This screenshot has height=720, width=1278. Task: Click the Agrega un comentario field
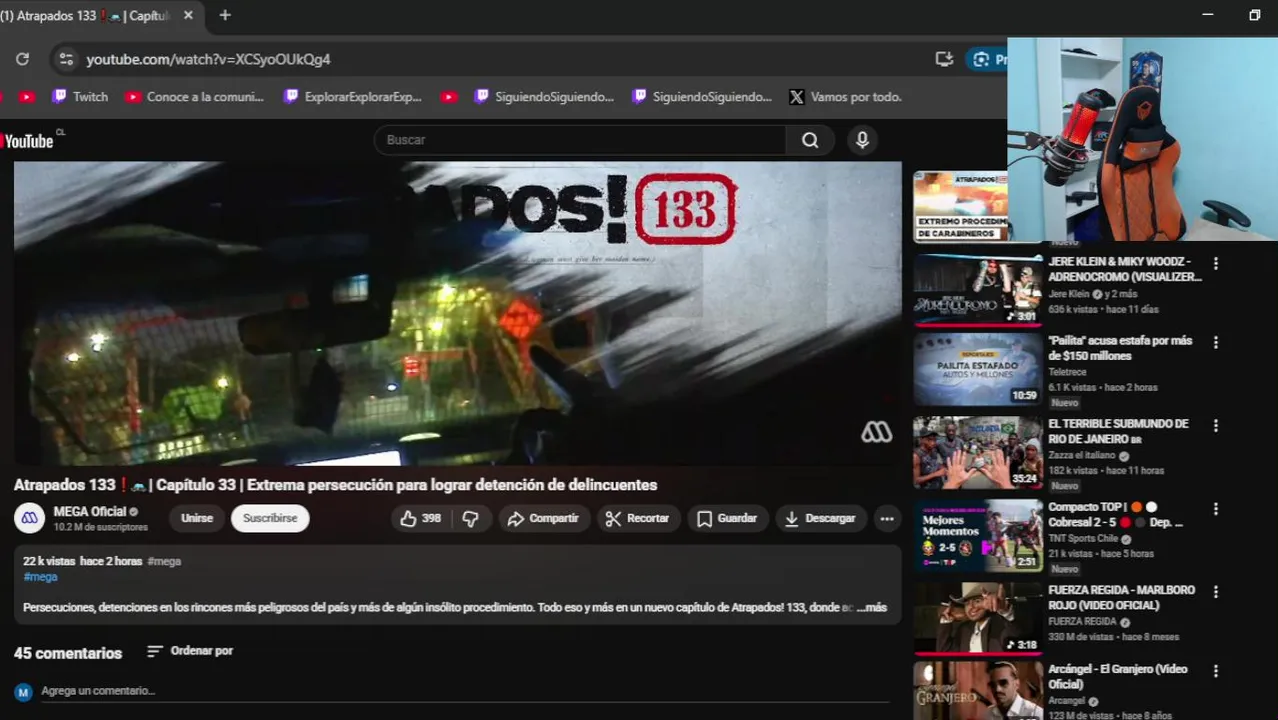pos(465,691)
